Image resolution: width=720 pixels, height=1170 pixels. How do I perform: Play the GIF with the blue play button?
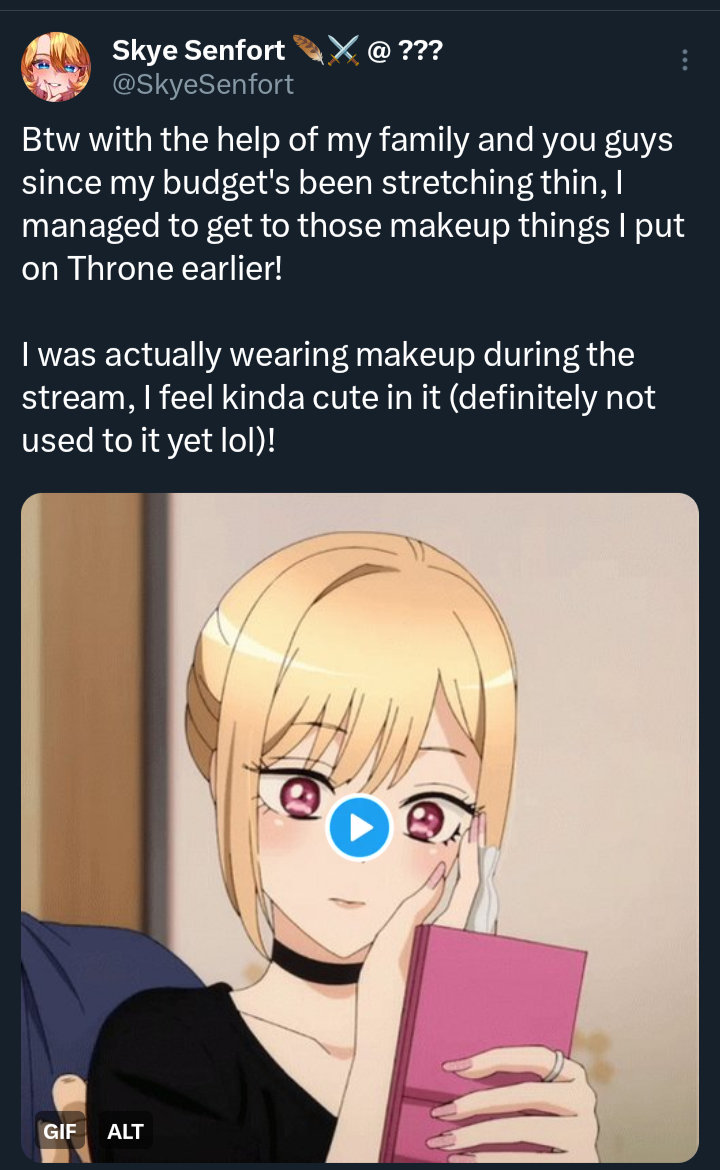360,828
